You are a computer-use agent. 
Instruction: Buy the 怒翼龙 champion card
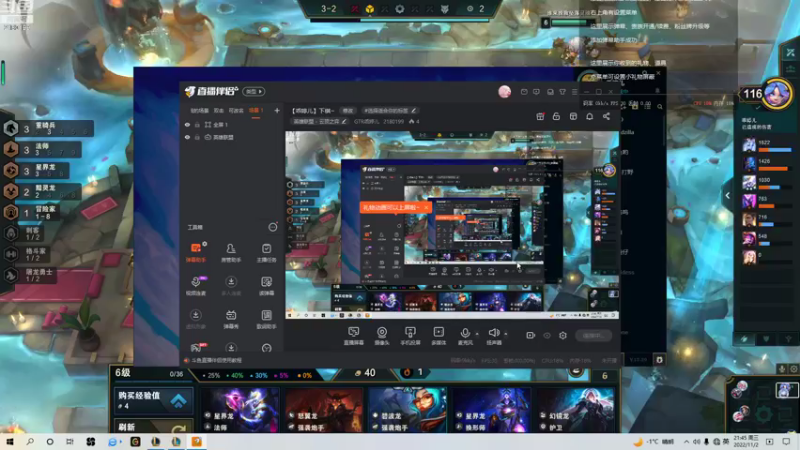[323, 410]
